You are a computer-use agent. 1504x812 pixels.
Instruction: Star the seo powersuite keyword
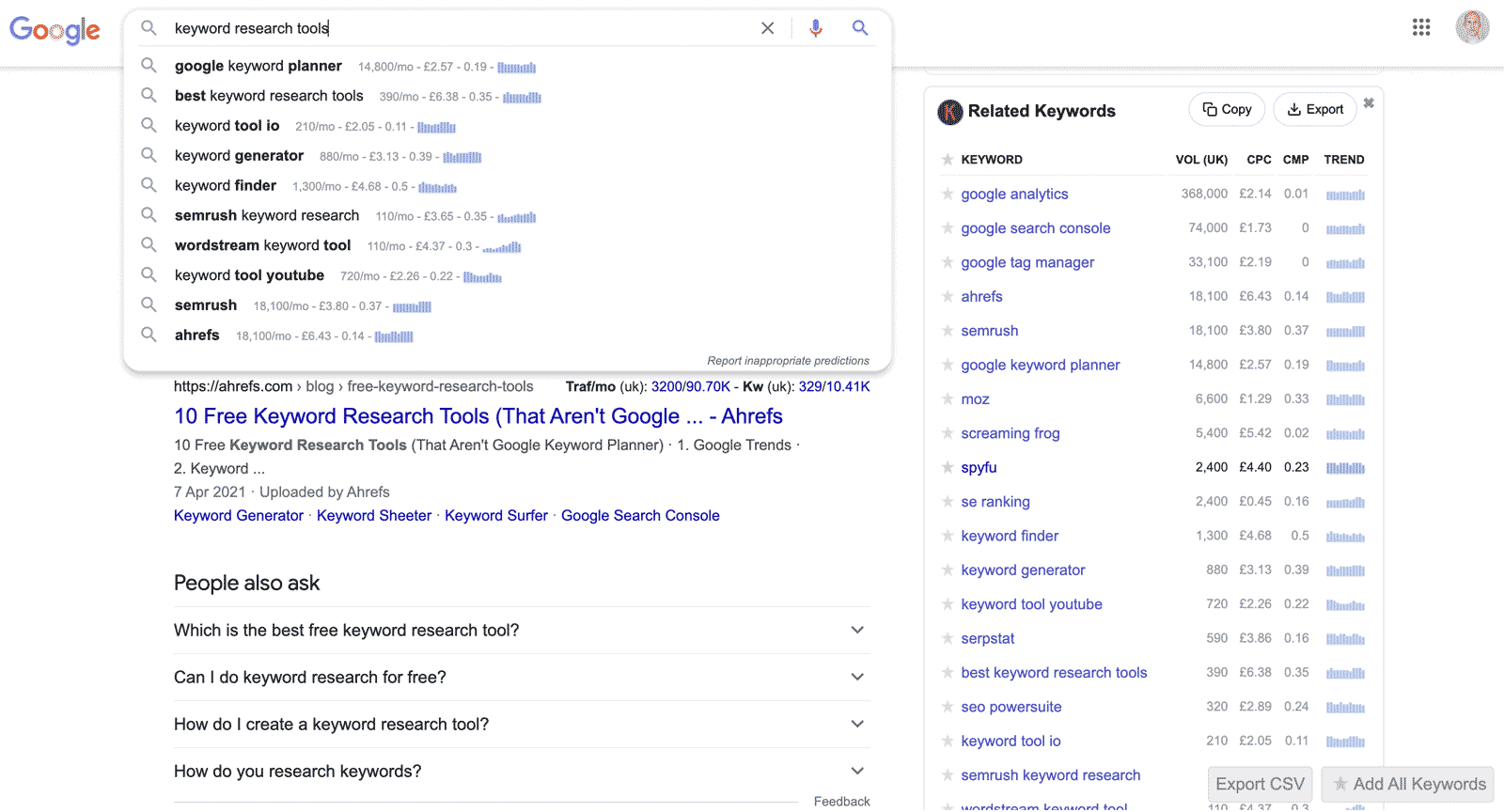pyautogui.click(x=948, y=708)
